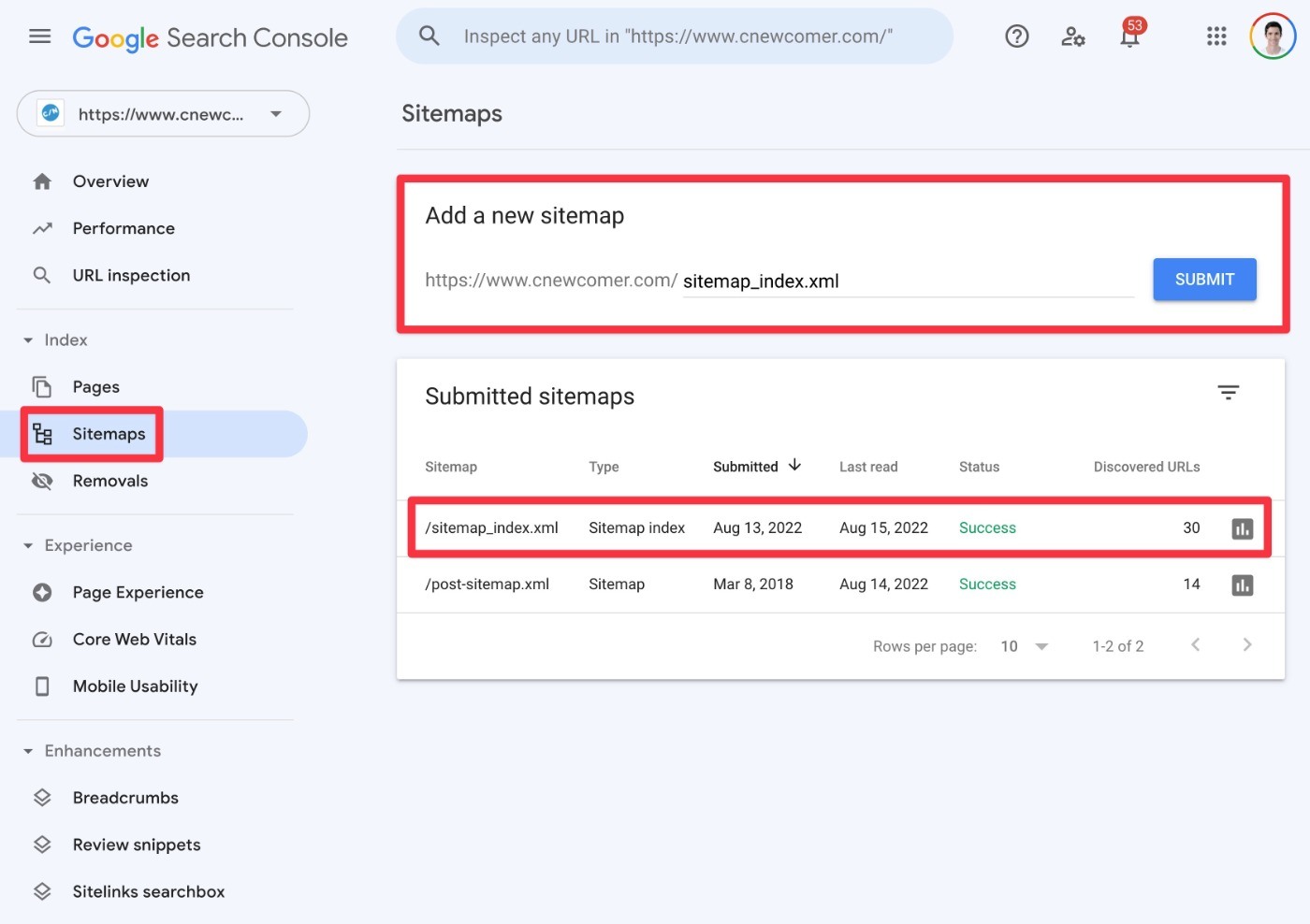Open the Rows per page dropdown
The width and height of the screenshot is (1310, 924).
click(1025, 646)
